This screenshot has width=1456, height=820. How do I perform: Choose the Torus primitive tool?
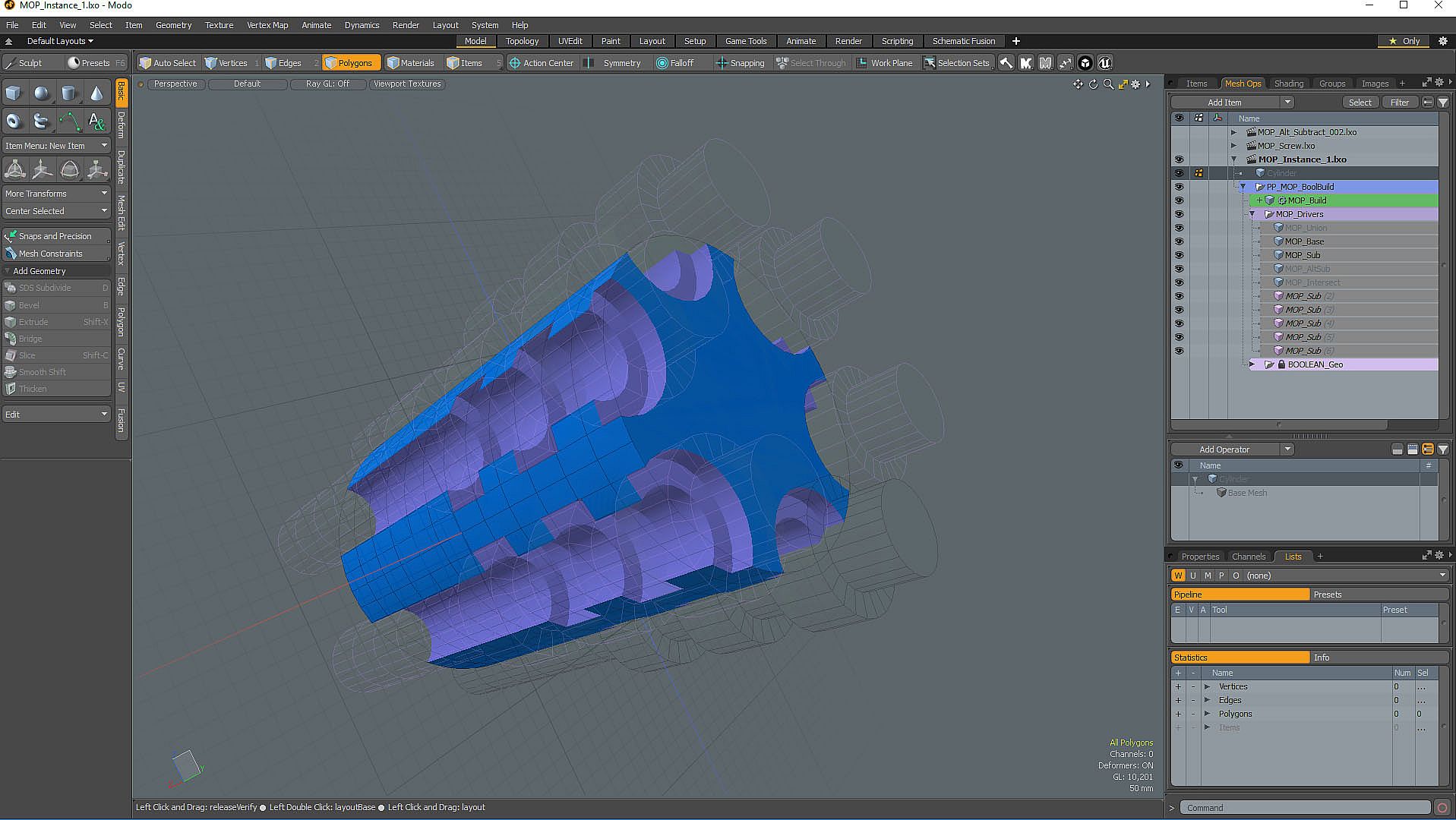pos(14,121)
